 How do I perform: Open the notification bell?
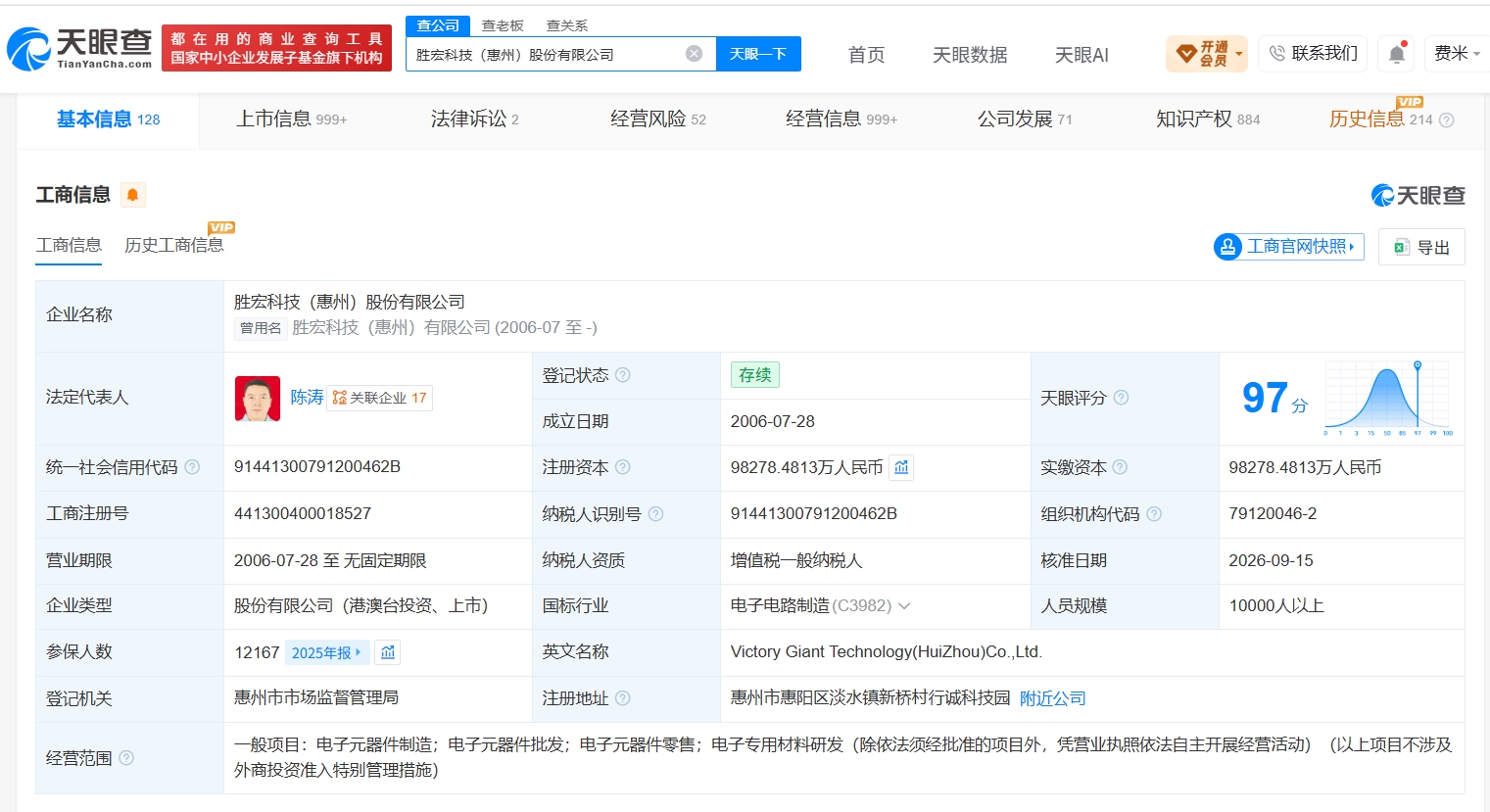1397,54
